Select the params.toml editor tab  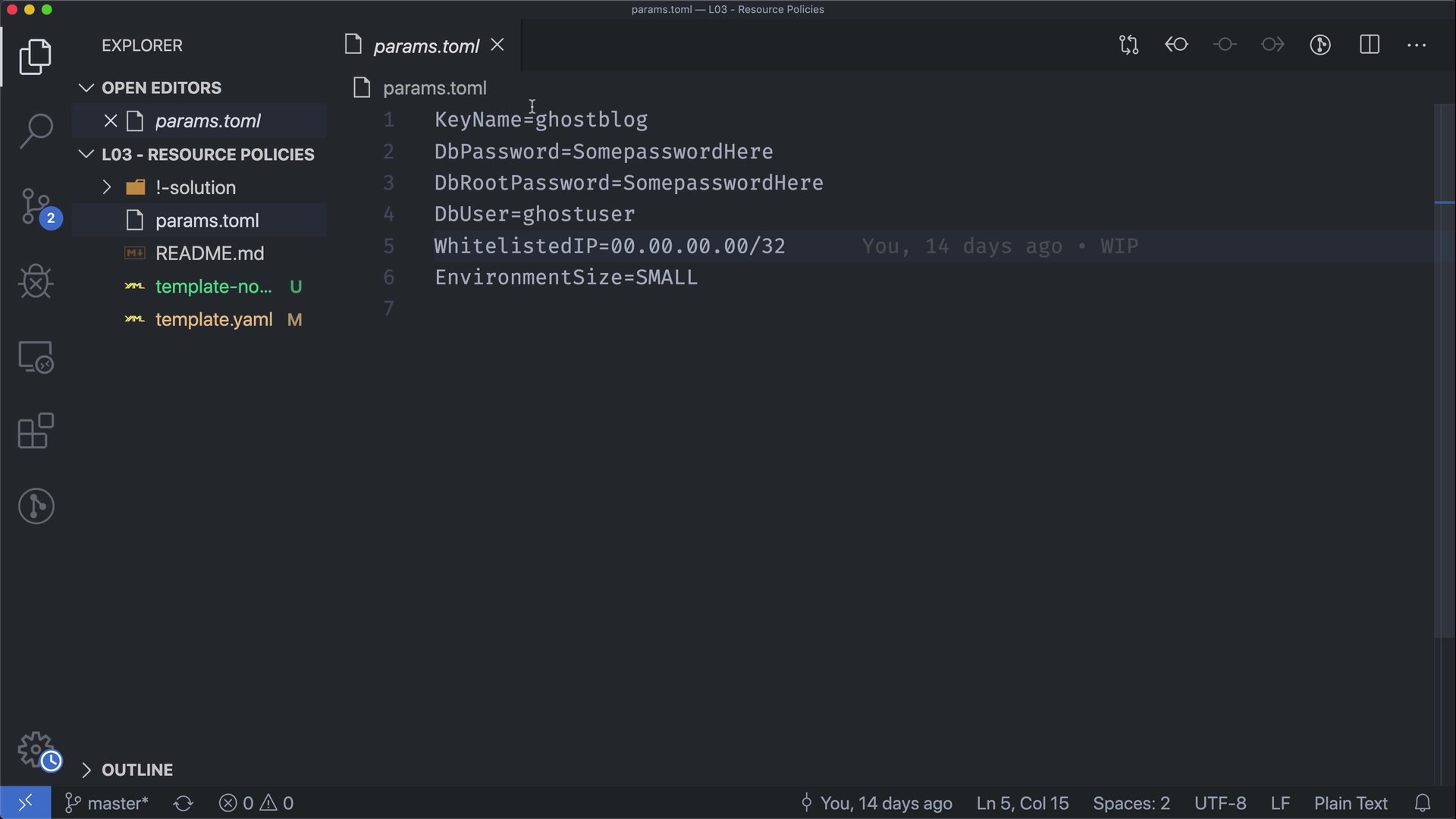pos(425,46)
